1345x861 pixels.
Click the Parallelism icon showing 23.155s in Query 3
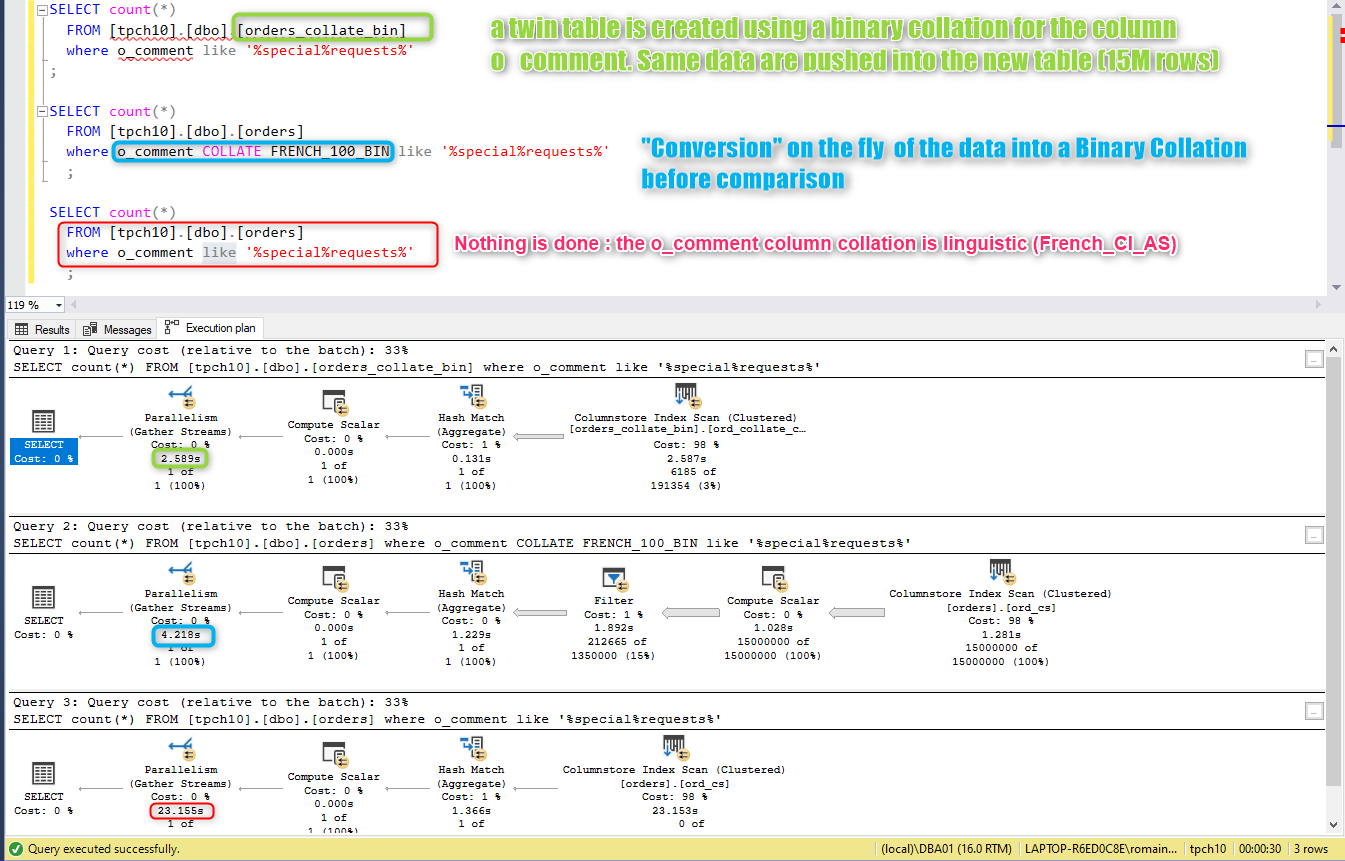[181, 747]
